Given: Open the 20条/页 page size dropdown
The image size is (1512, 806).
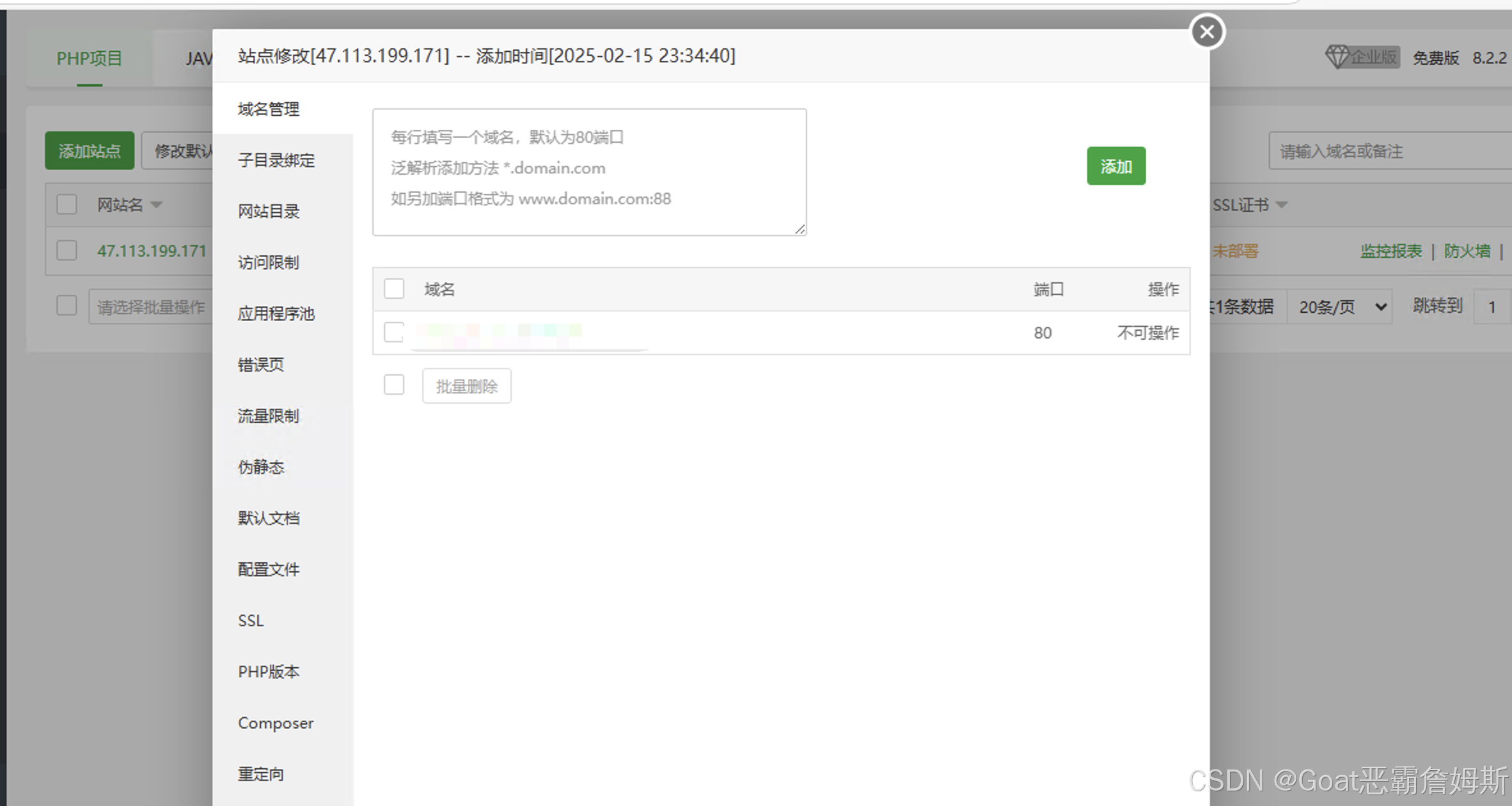Looking at the screenshot, I should click(1340, 307).
